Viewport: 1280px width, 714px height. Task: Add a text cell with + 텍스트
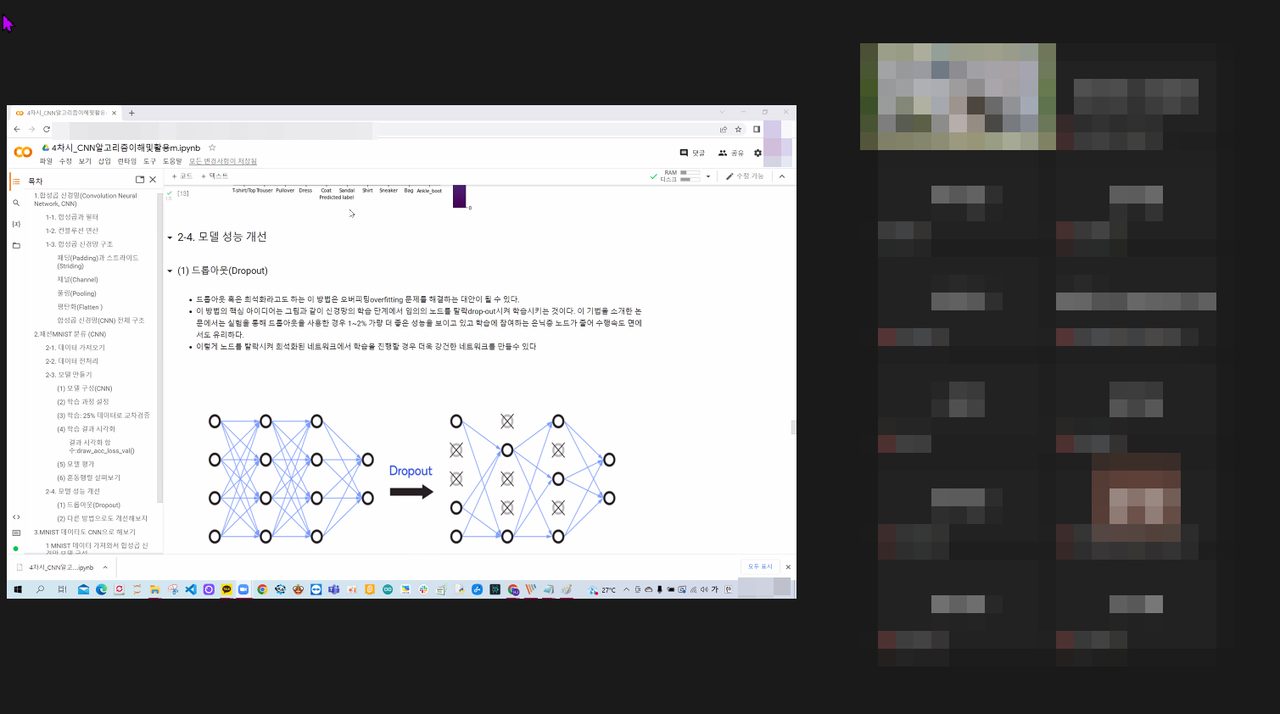(215, 176)
